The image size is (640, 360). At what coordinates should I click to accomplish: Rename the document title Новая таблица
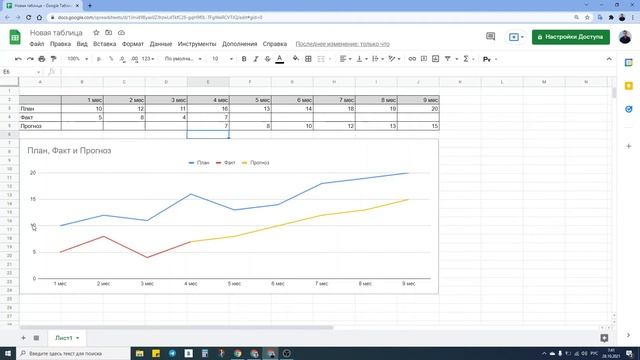pos(56,33)
